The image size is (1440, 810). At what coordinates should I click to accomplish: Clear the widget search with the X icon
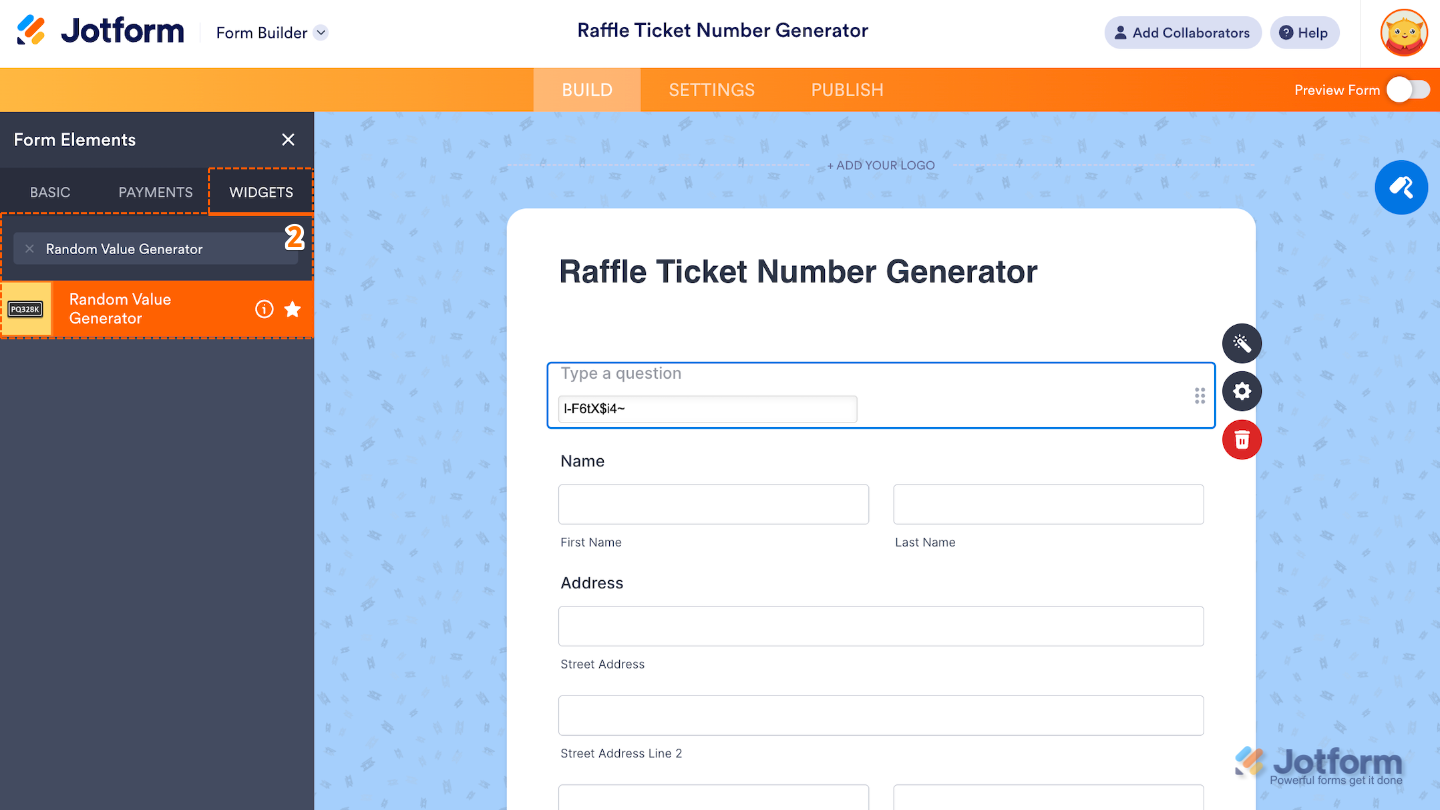[x=30, y=248]
